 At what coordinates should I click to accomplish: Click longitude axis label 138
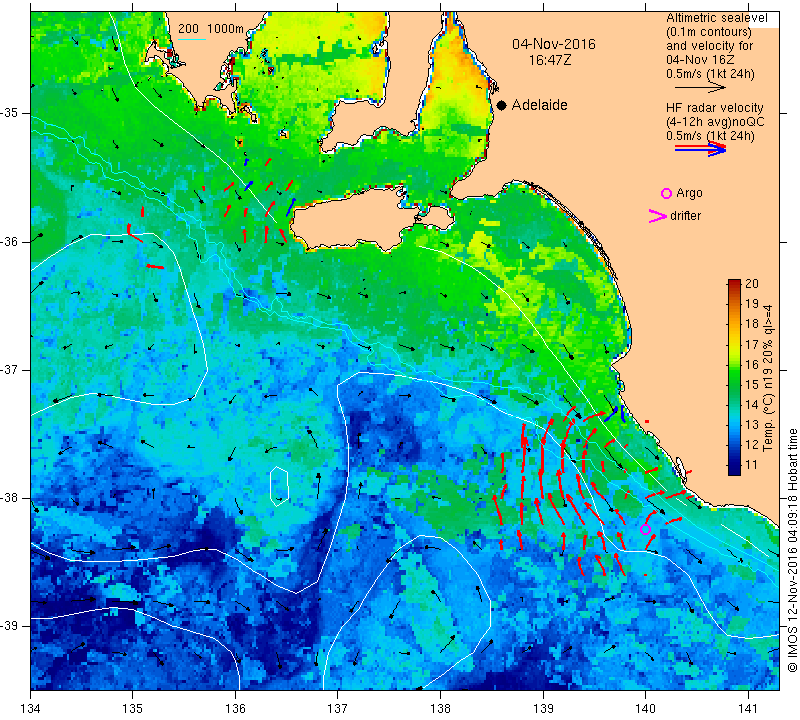coord(440,709)
